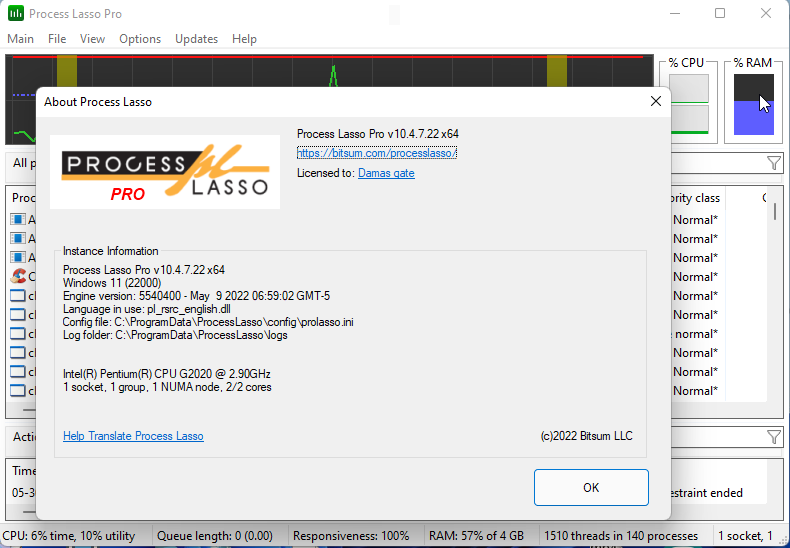
Task: Open the Main menu
Action: (x=21, y=39)
